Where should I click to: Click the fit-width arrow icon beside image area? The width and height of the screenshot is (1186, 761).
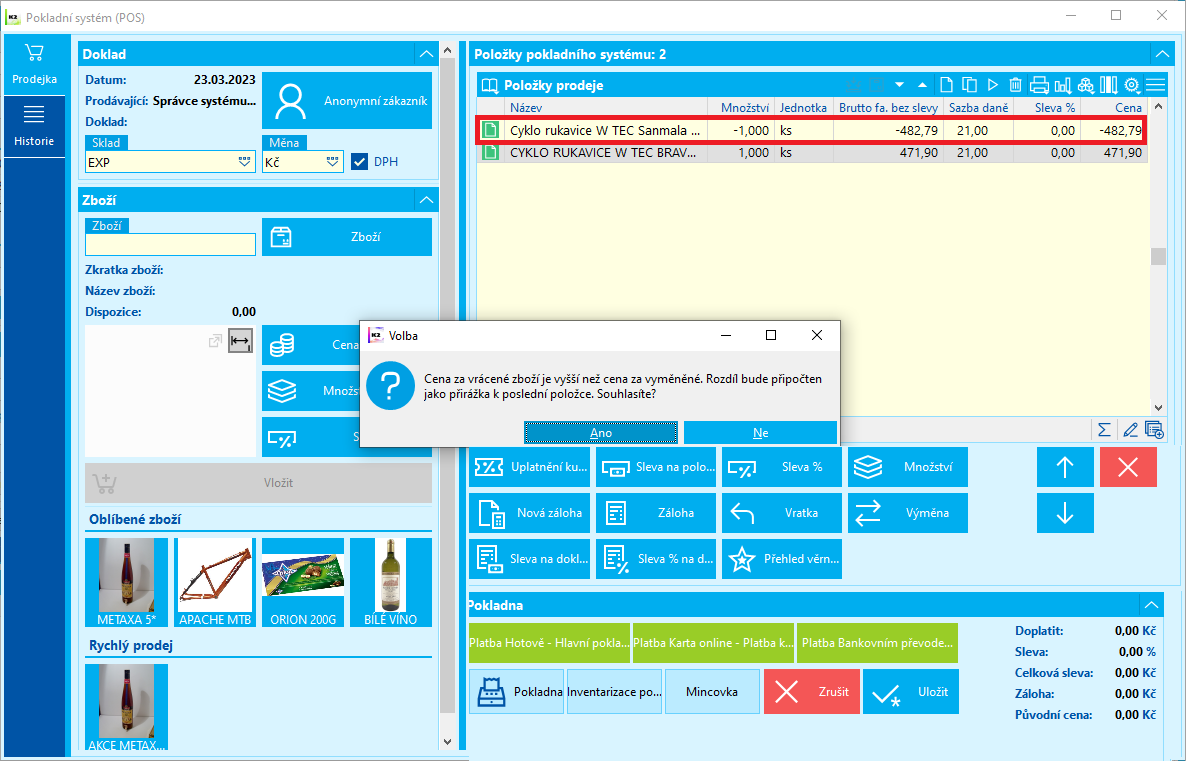coord(241,341)
